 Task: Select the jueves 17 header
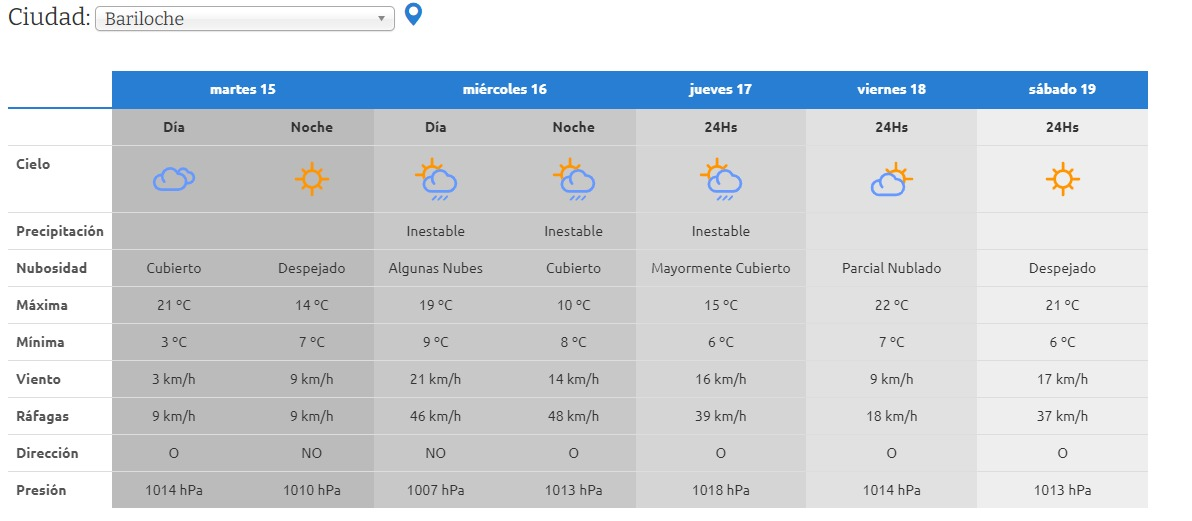click(x=720, y=89)
